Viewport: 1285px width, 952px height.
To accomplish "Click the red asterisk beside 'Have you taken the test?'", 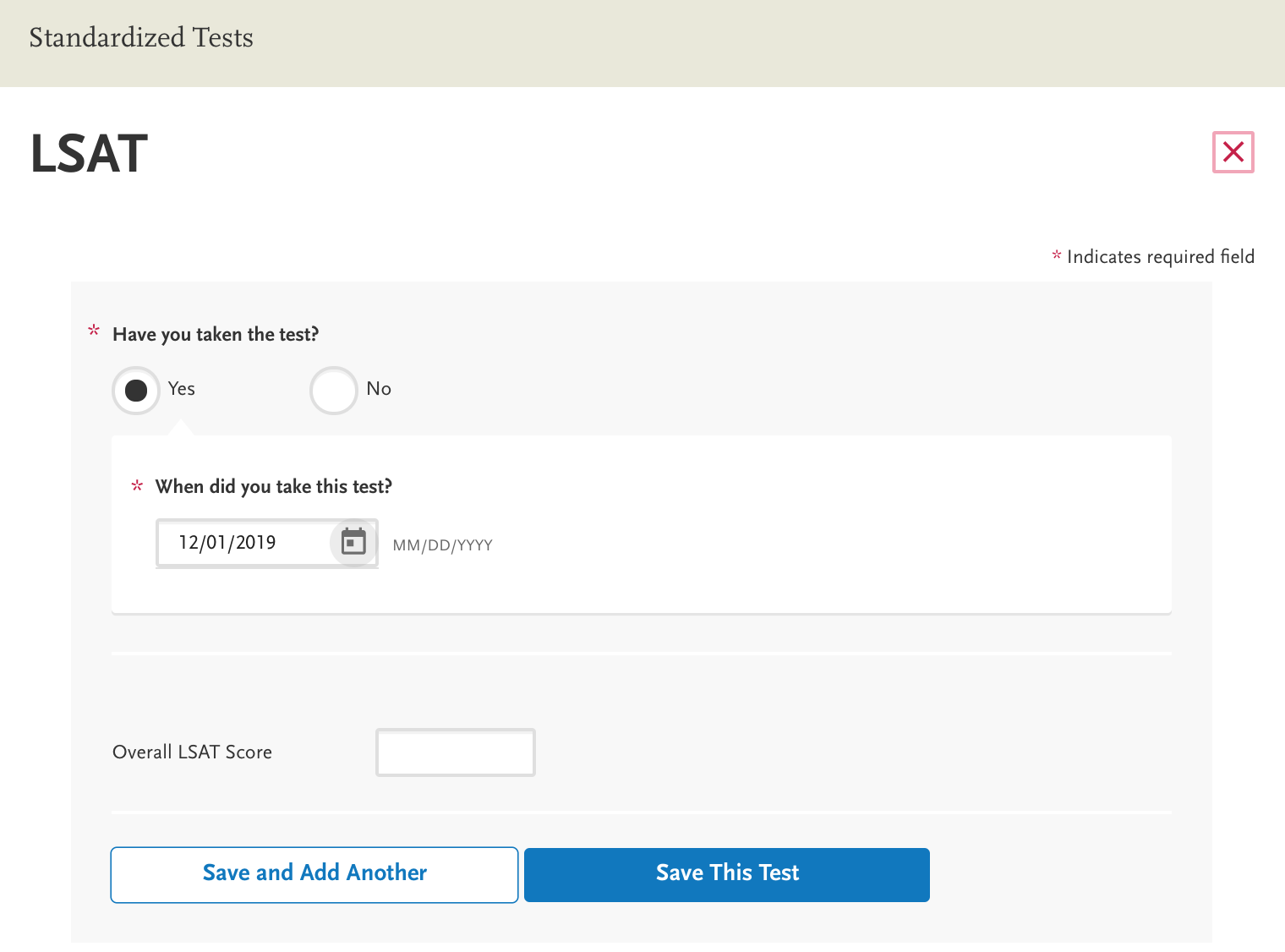I will [x=94, y=331].
